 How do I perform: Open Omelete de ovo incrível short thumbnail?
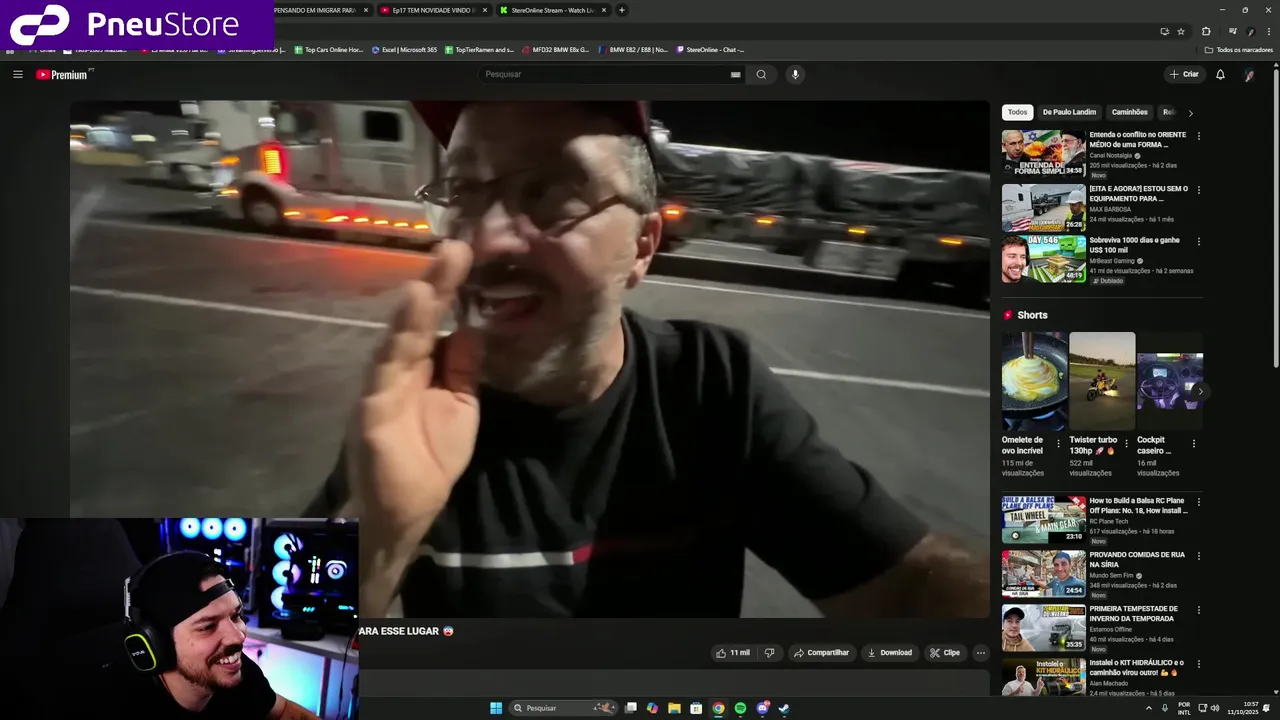[x=1034, y=381]
